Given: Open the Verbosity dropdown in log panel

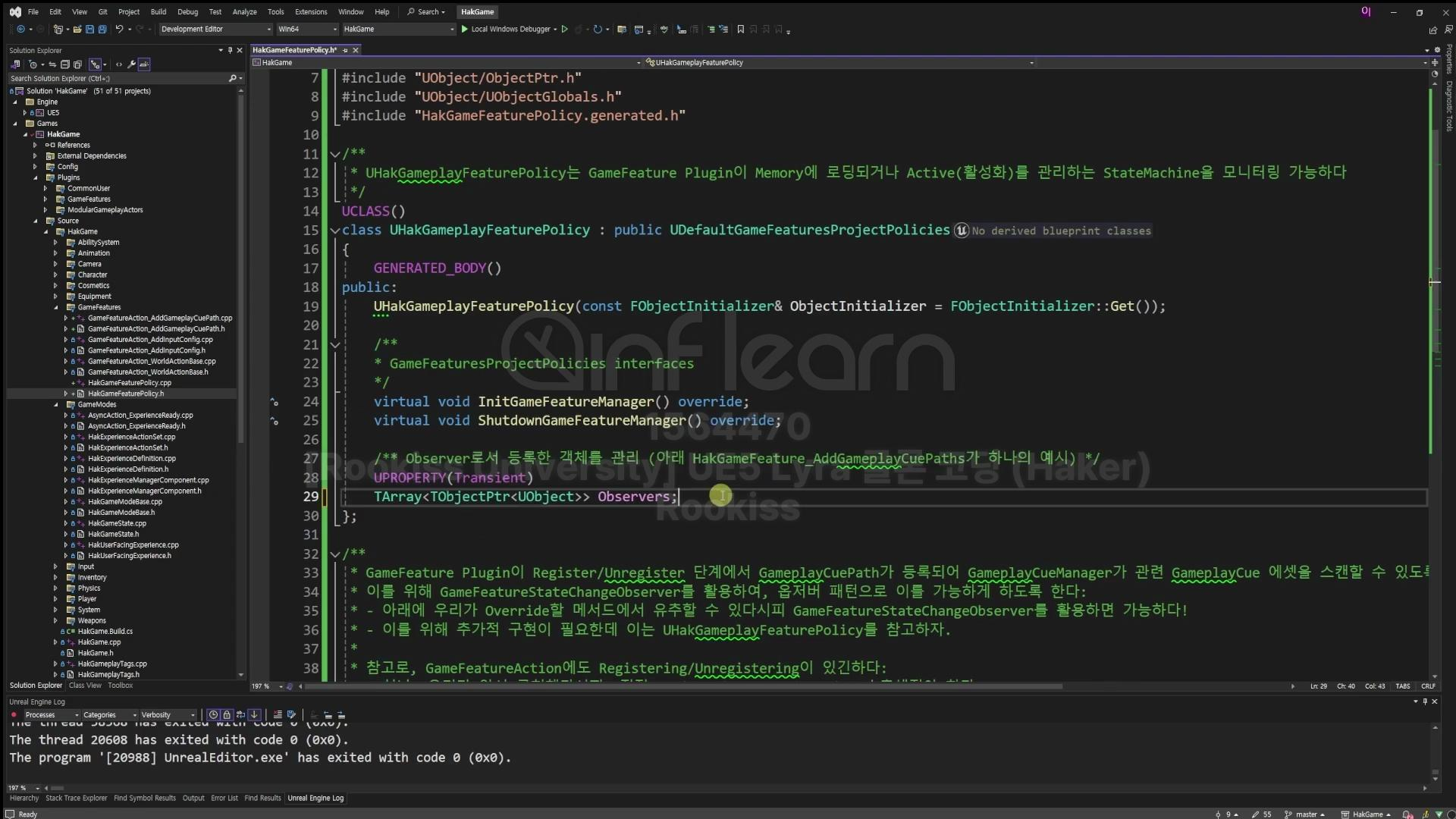Looking at the screenshot, I should [x=168, y=715].
